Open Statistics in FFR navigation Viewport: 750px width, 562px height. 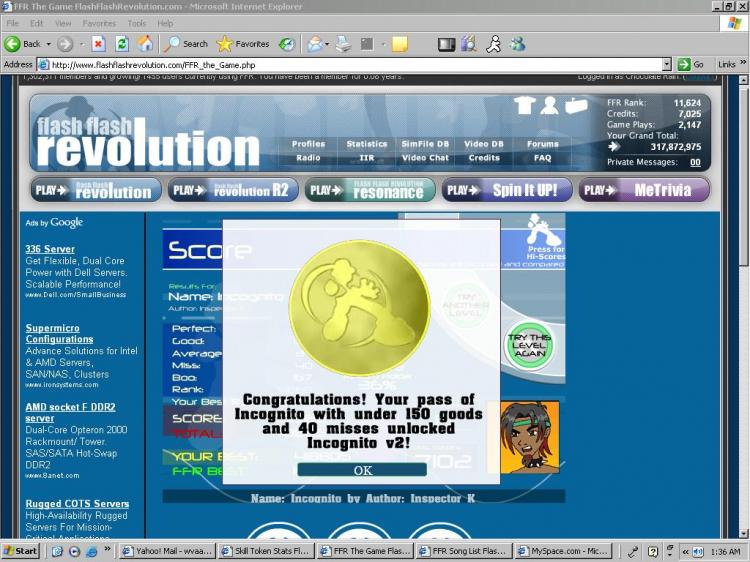367,144
